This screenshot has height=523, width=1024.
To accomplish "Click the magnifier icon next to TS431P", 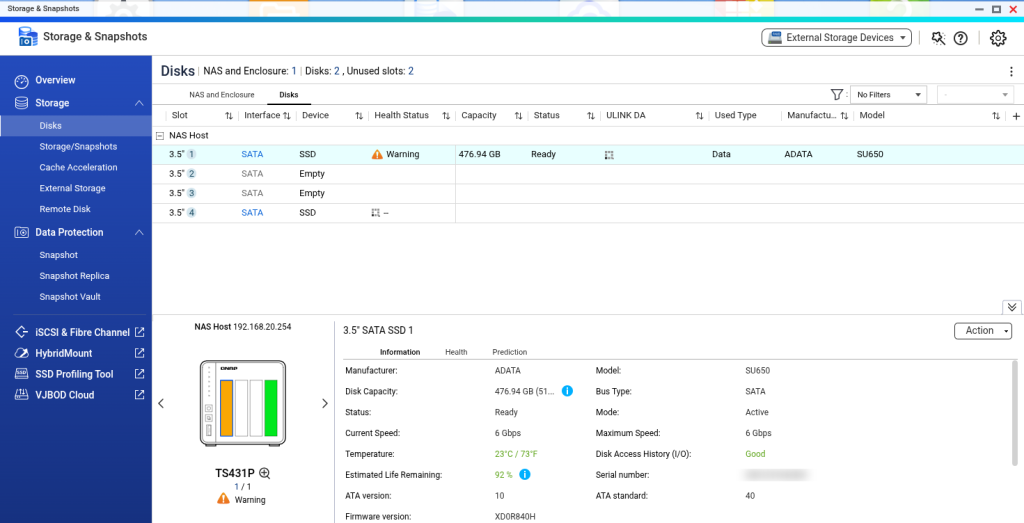I will point(265,473).
